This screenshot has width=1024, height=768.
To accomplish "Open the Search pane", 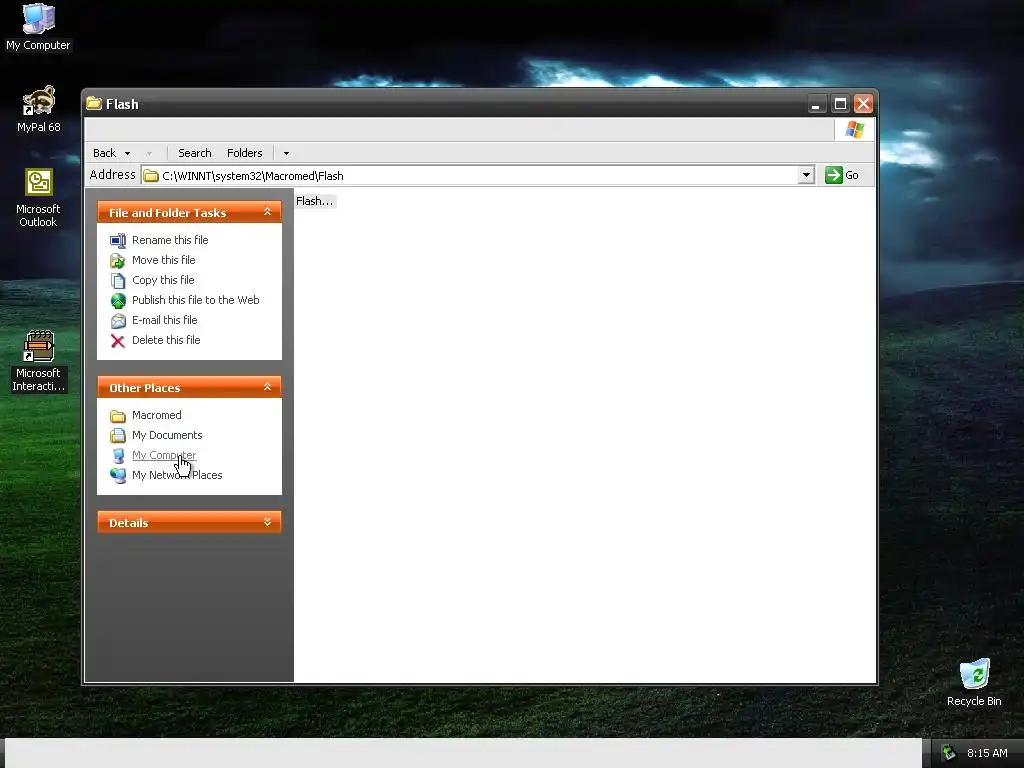I will point(195,153).
